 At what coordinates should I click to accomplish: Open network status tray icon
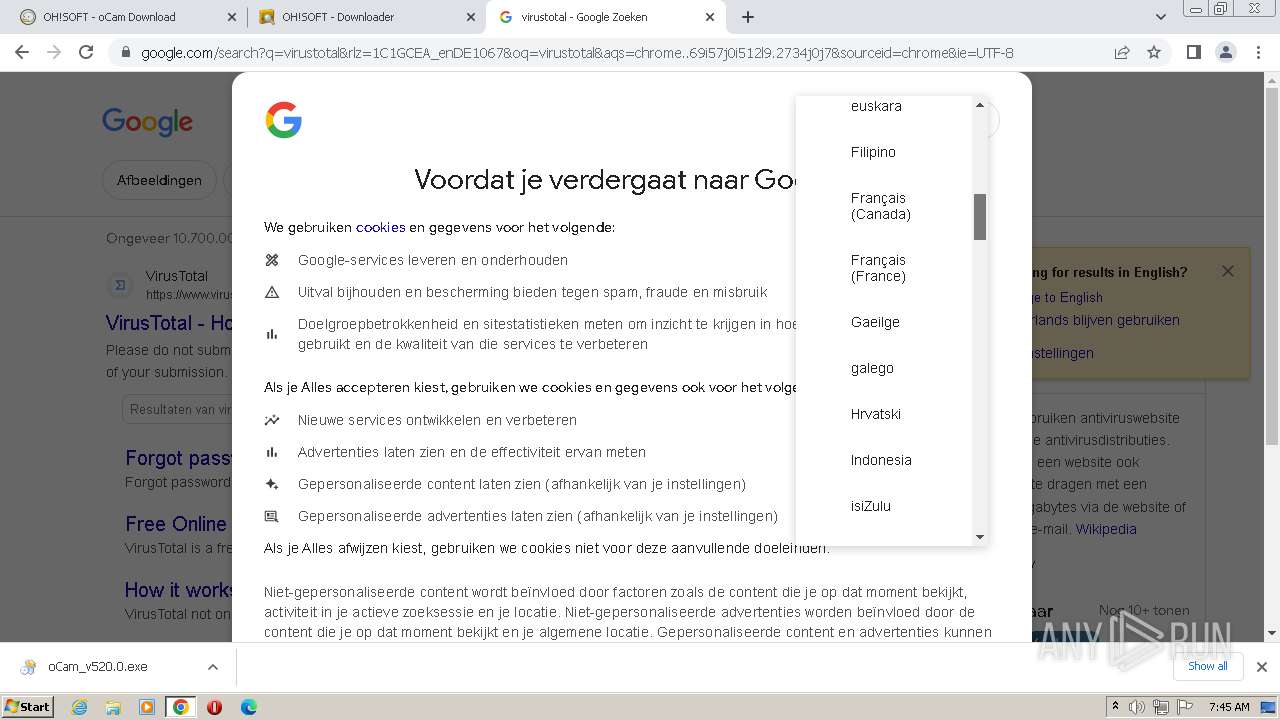pyautogui.click(x=1160, y=707)
